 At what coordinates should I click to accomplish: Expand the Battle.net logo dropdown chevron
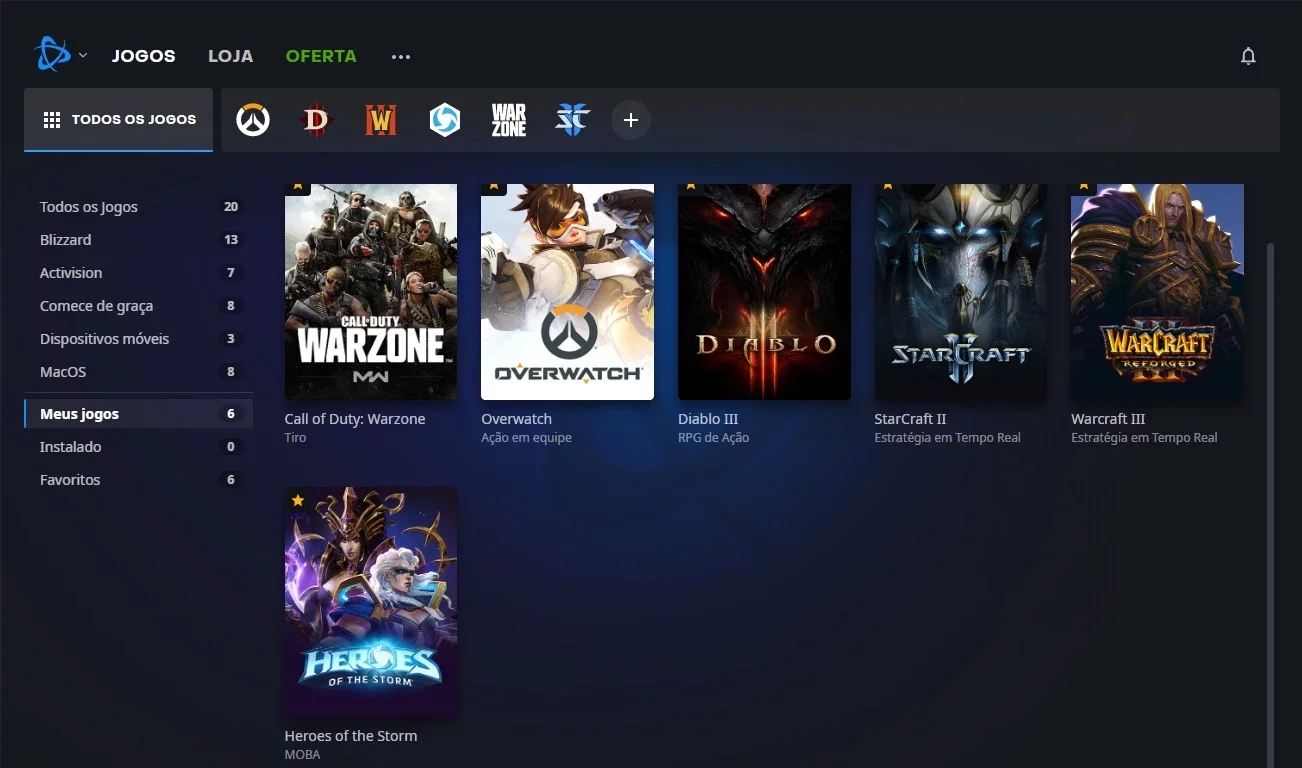[x=83, y=55]
